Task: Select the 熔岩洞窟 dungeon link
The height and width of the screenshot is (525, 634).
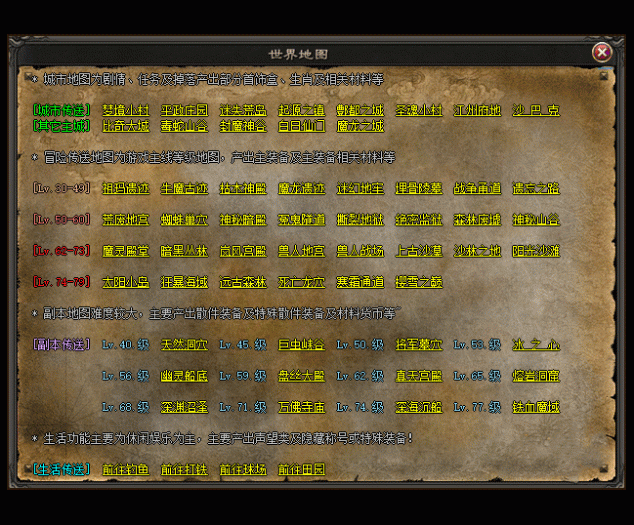Action: pos(536,376)
